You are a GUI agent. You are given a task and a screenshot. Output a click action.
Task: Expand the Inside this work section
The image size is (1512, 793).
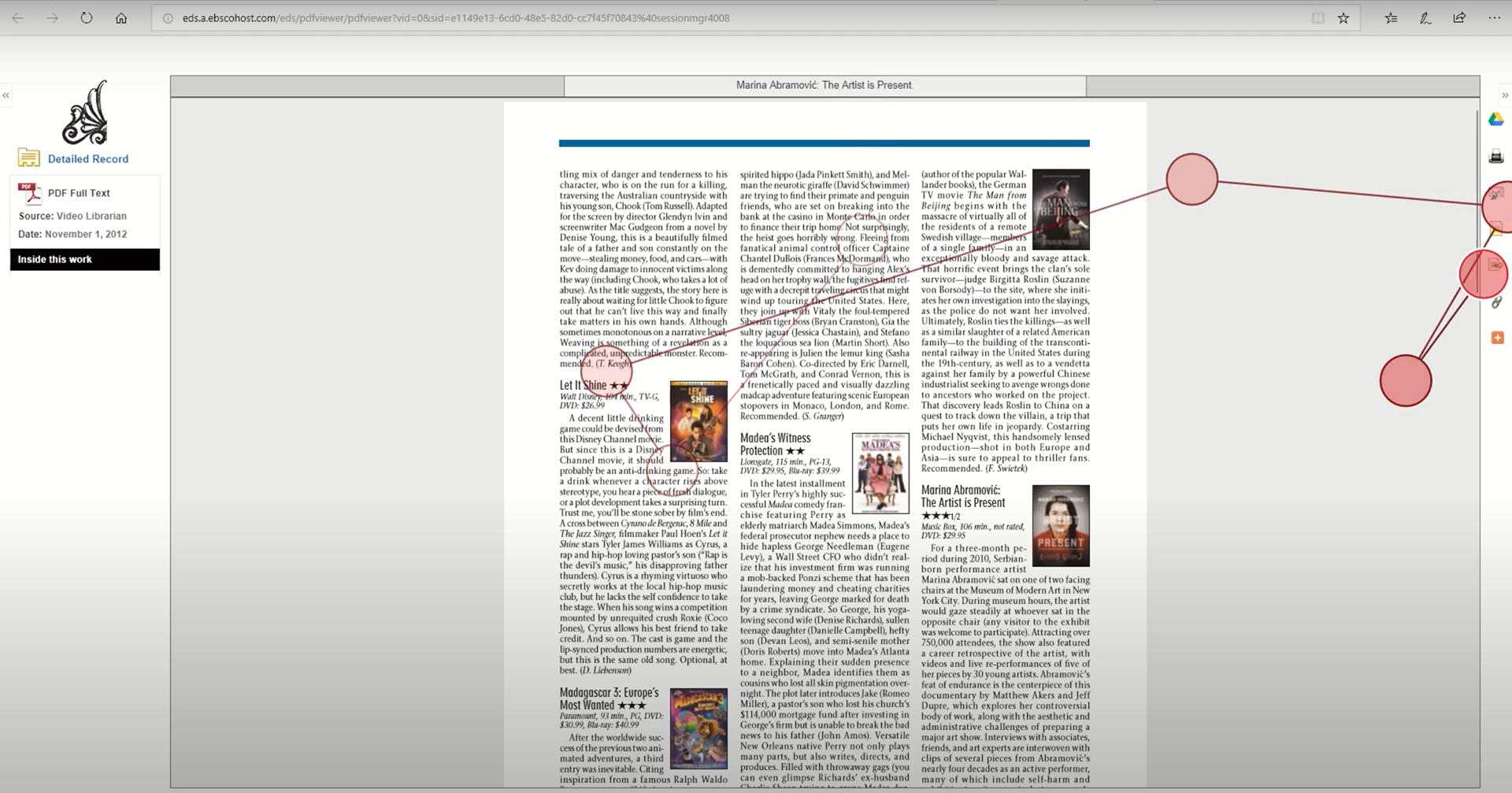pyautogui.click(x=85, y=259)
